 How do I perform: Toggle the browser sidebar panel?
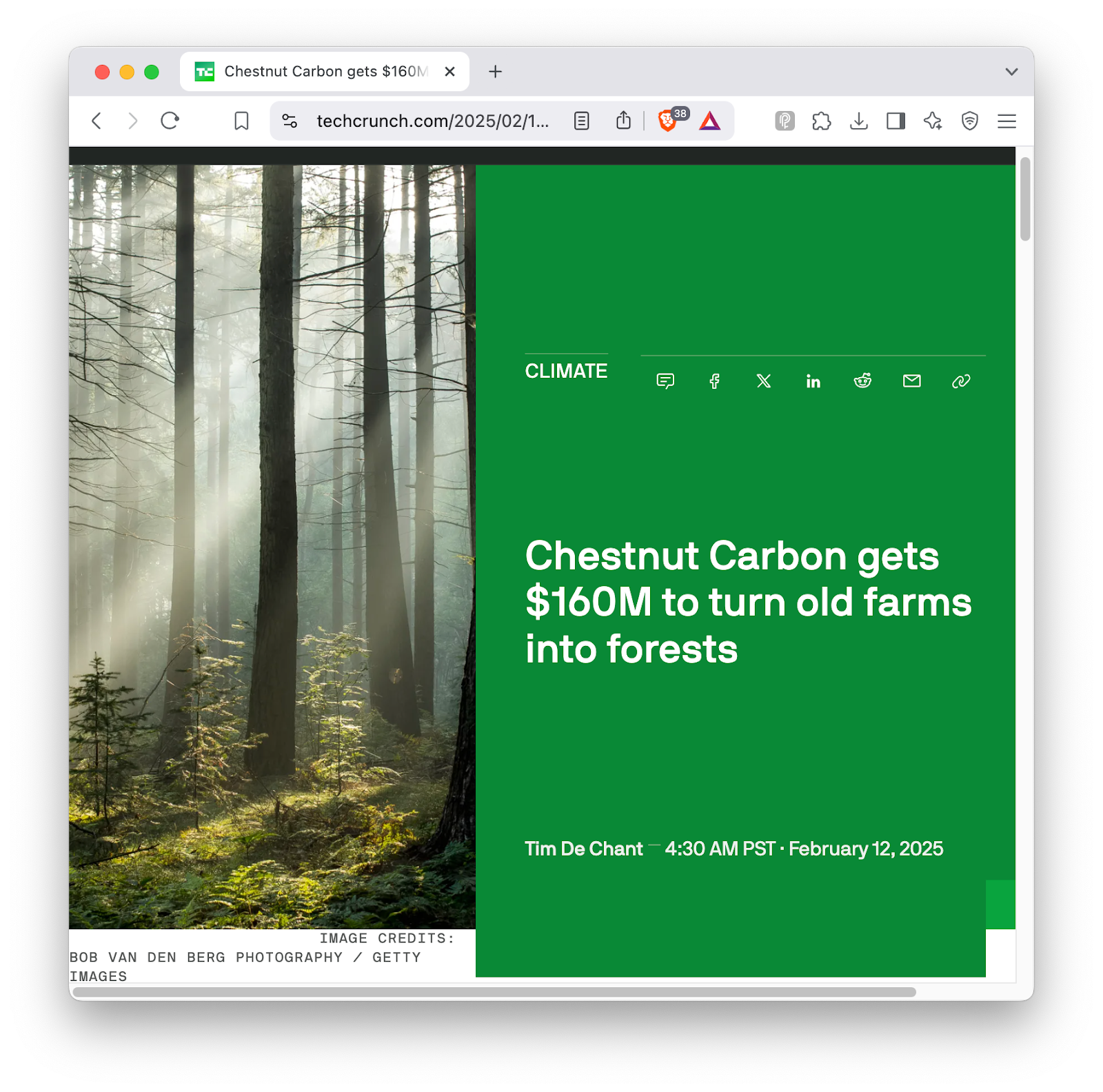point(896,121)
